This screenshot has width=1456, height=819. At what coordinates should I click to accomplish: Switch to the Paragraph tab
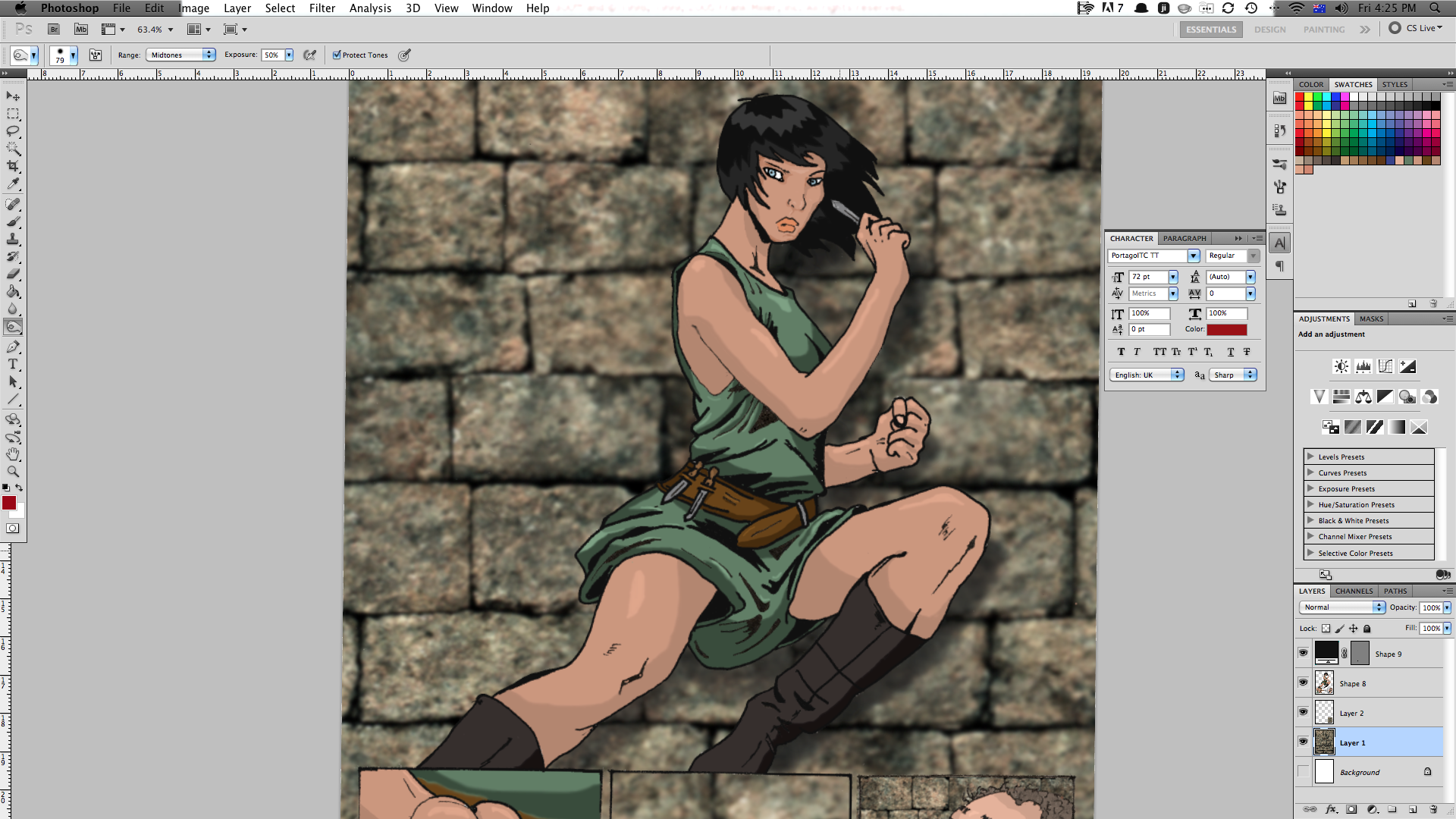(x=1185, y=238)
